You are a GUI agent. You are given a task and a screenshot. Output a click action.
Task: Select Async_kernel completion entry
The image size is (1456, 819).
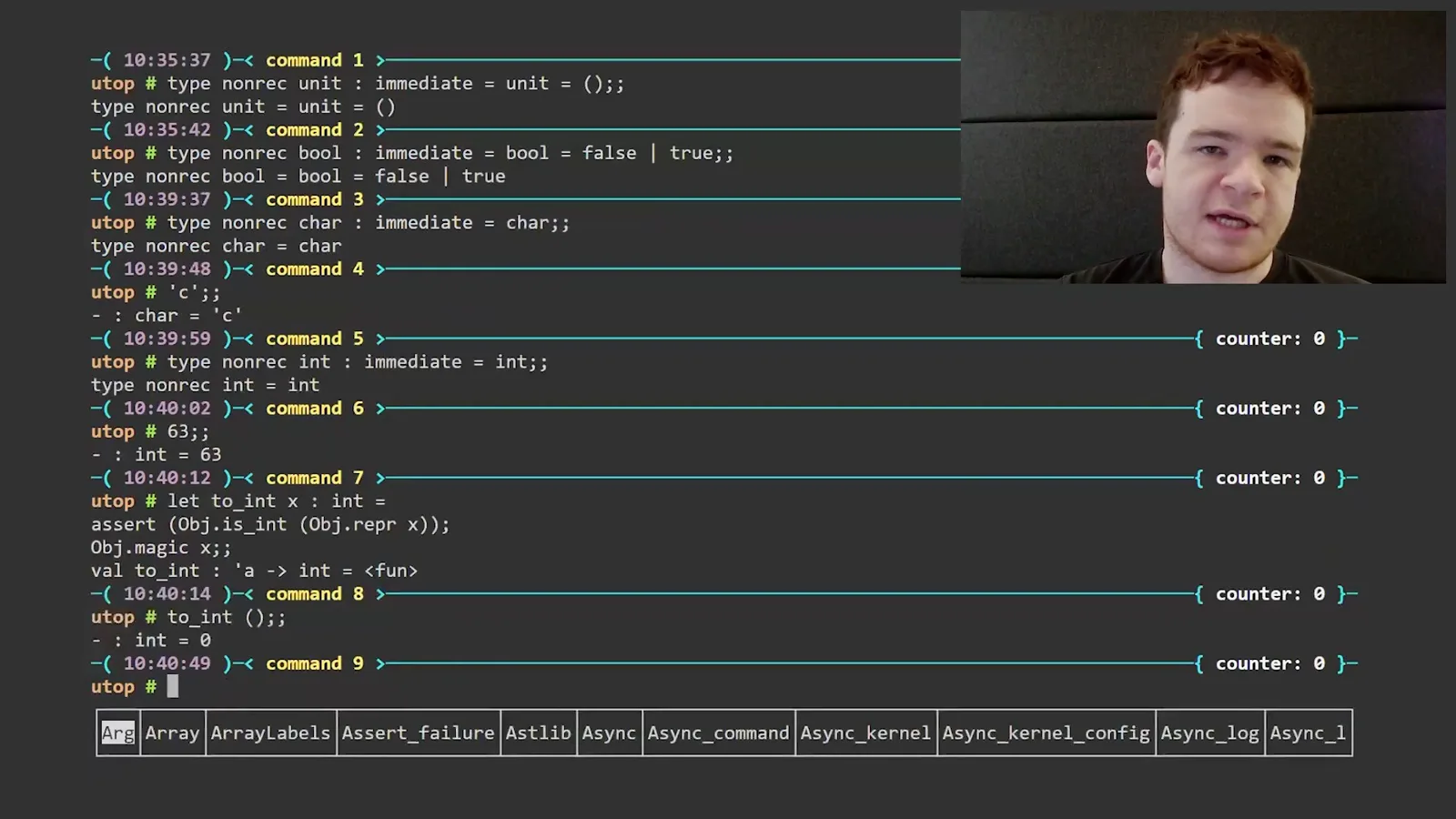[x=865, y=733]
